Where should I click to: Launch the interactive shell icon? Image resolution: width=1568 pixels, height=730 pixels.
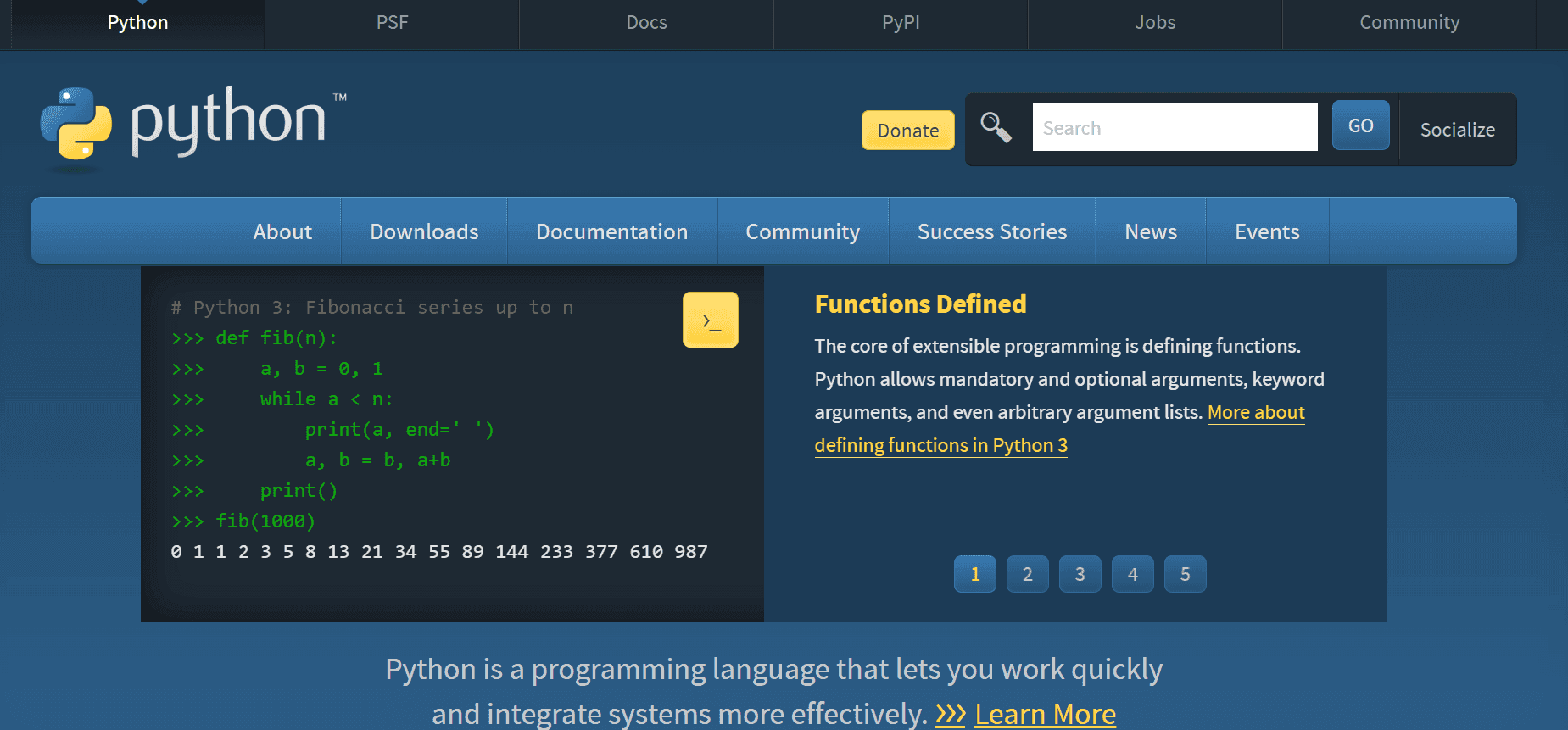710,320
